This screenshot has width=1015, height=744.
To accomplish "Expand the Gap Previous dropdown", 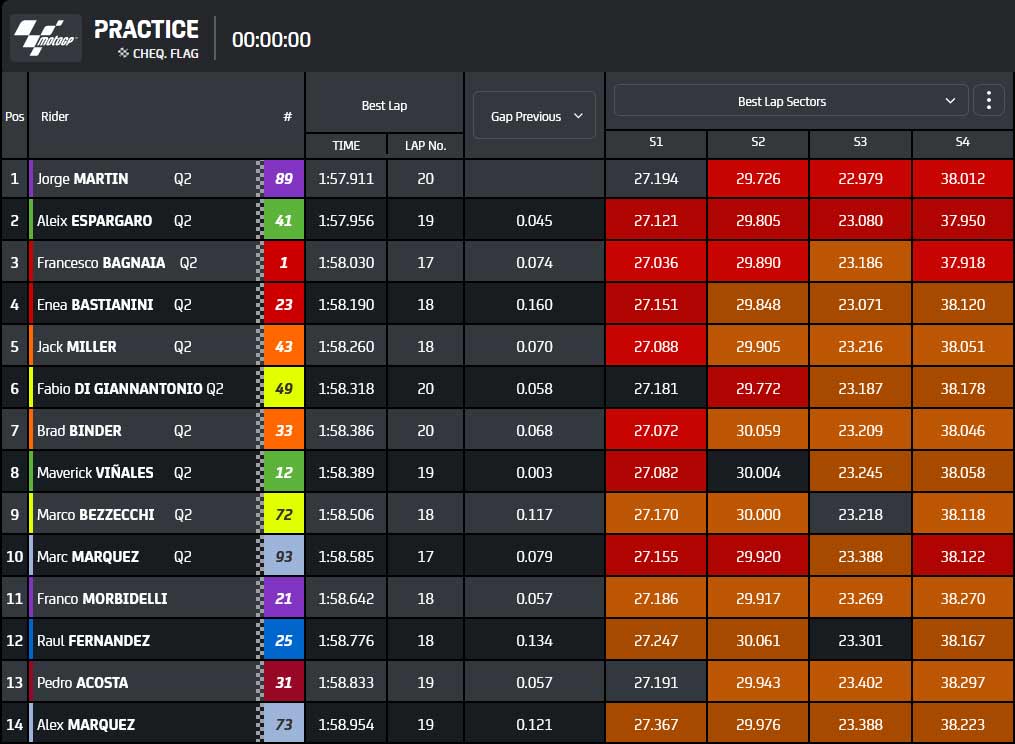I will tap(535, 116).
